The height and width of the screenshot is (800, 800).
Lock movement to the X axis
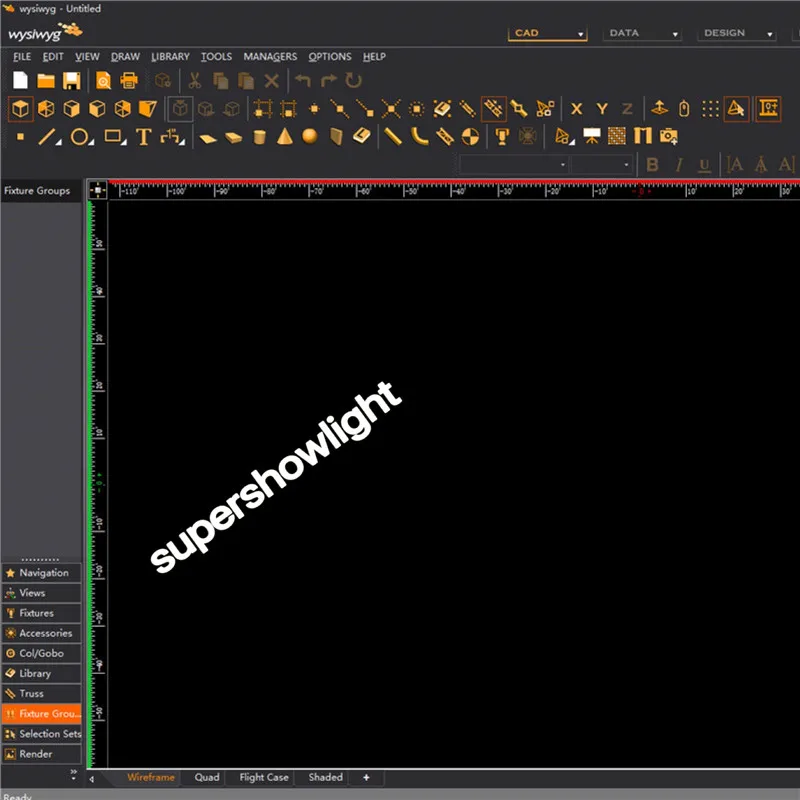point(577,109)
